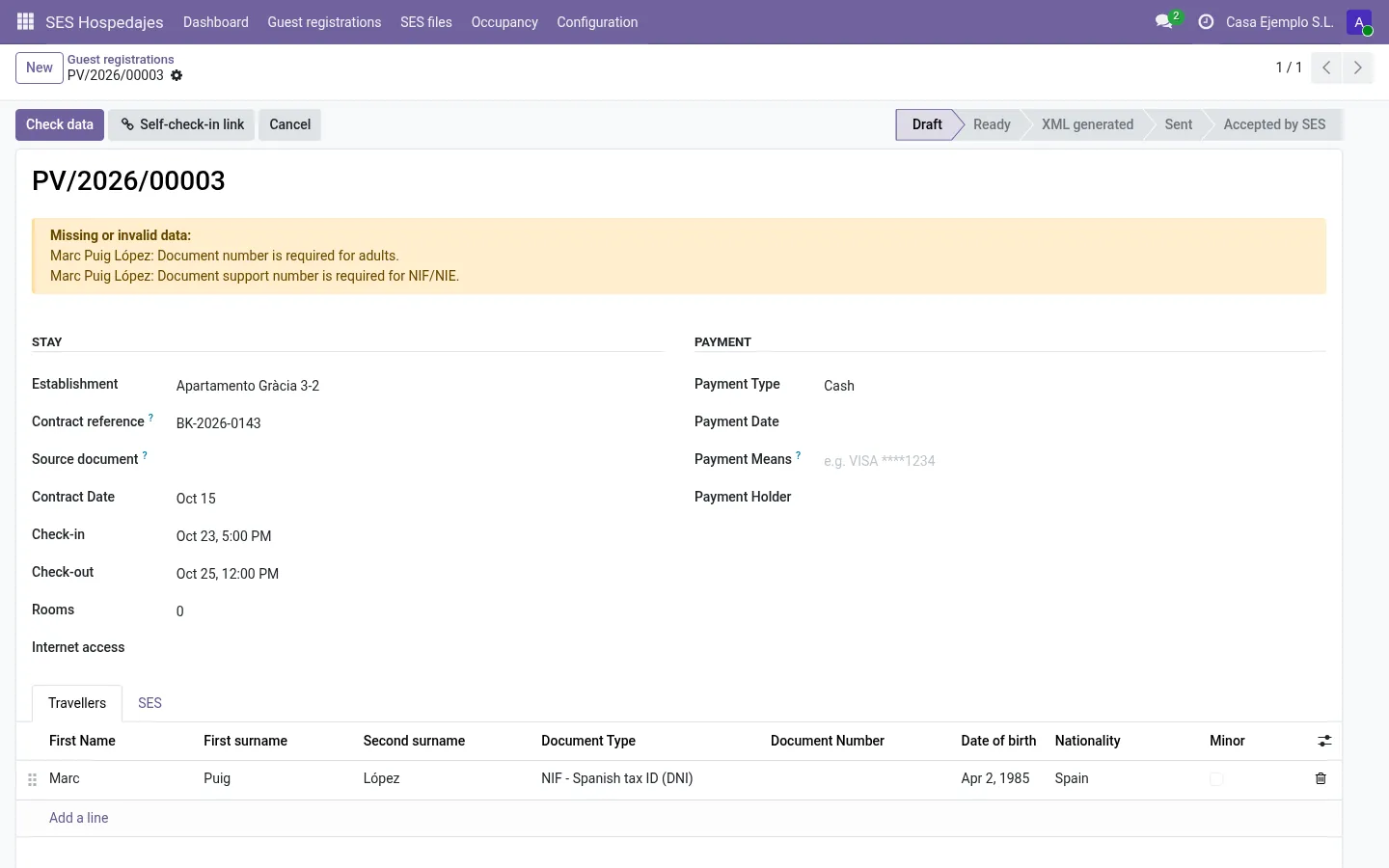Click the Check data button

click(60, 124)
